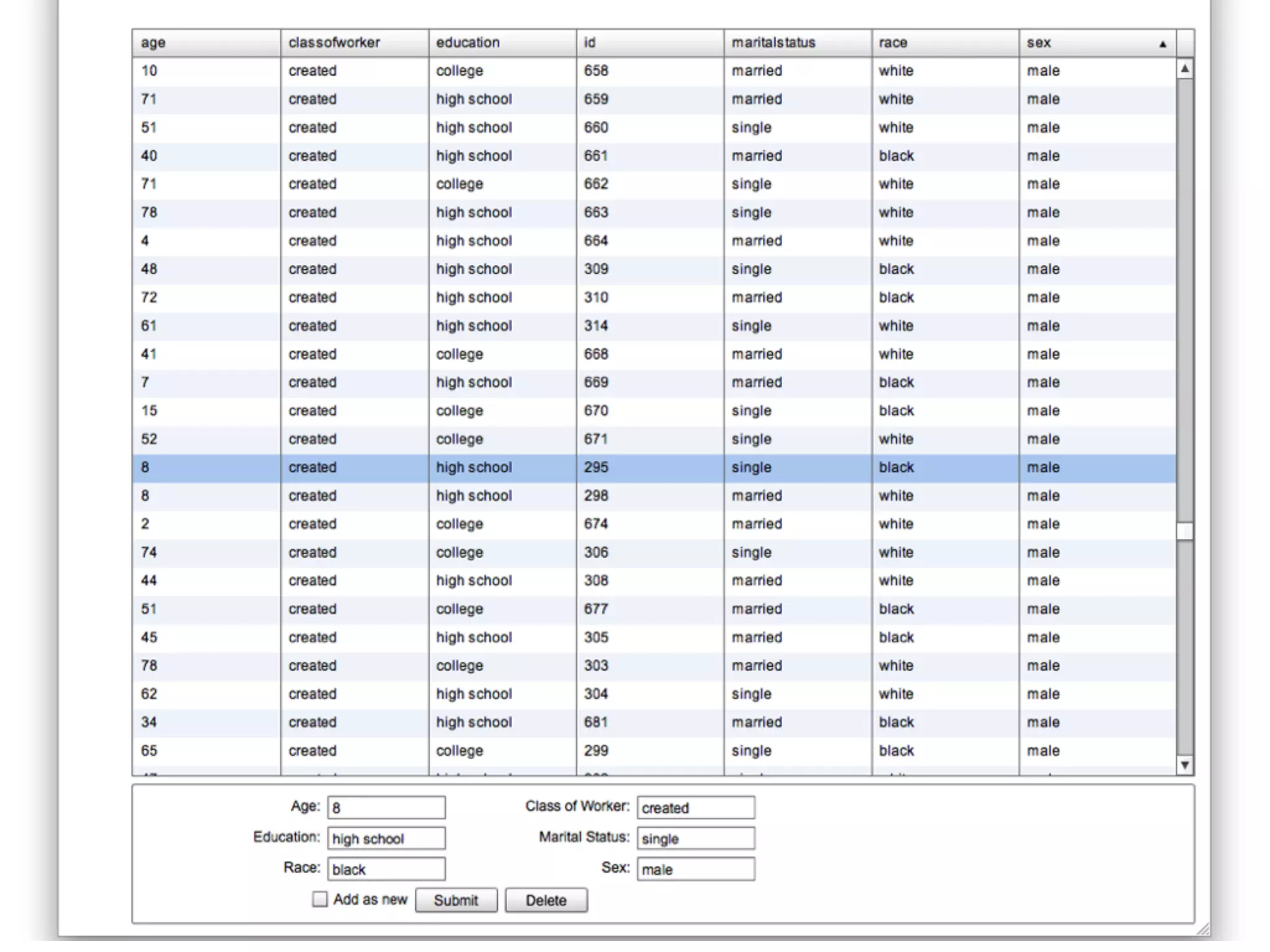Enable the Add as new checkbox
Screen dimensions: 1270x952
pyautogui.click(x=319, y=899)
